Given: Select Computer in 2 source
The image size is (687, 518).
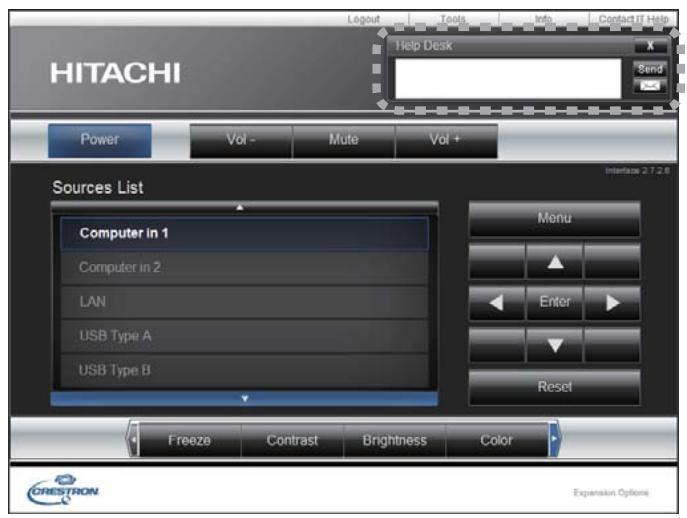Looking at the screenshot, I should [244, 267].
